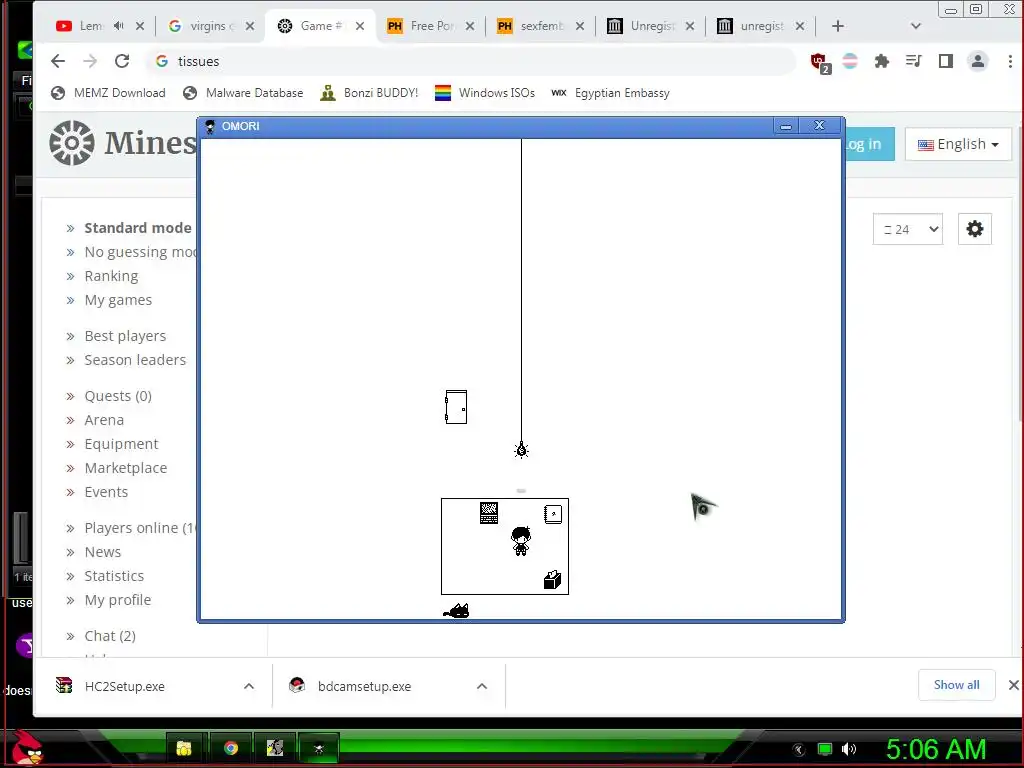The height and width of the screenshot is (768, 1024).
Task: Open the Marketplace page
Action: 126,468
